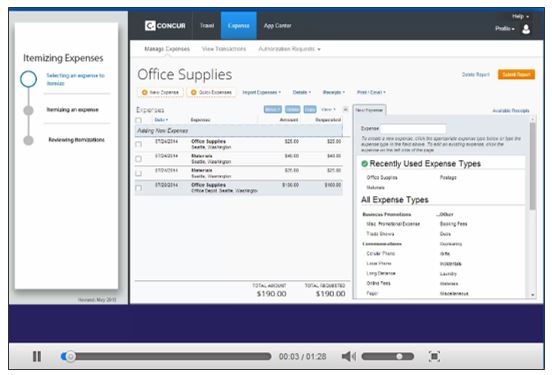
Task: Click the first step circle in Itemizing Expenses
Action: (29, 79)
